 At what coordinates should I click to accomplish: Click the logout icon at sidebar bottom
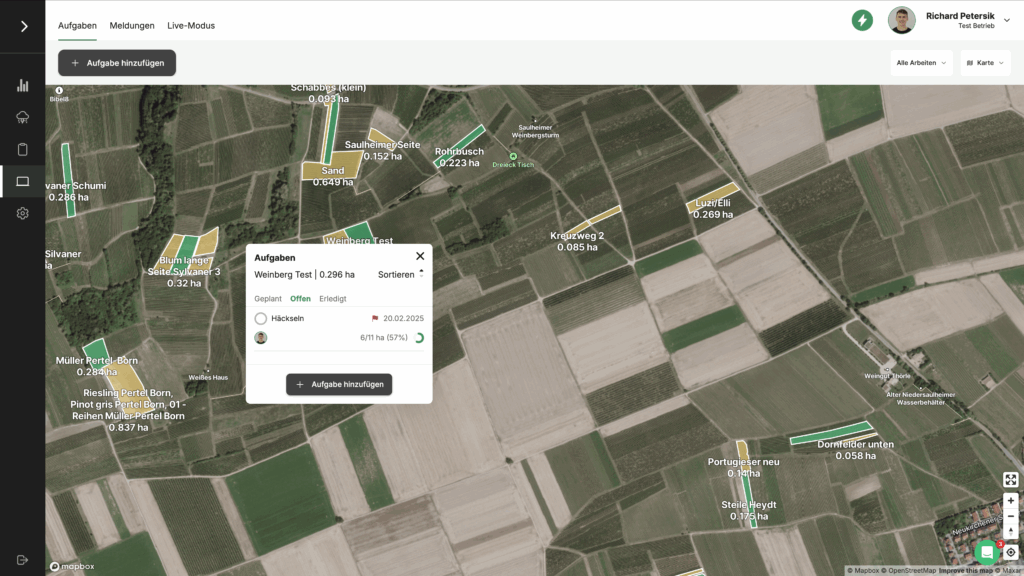pyautogui.click(x=23, y=560)
